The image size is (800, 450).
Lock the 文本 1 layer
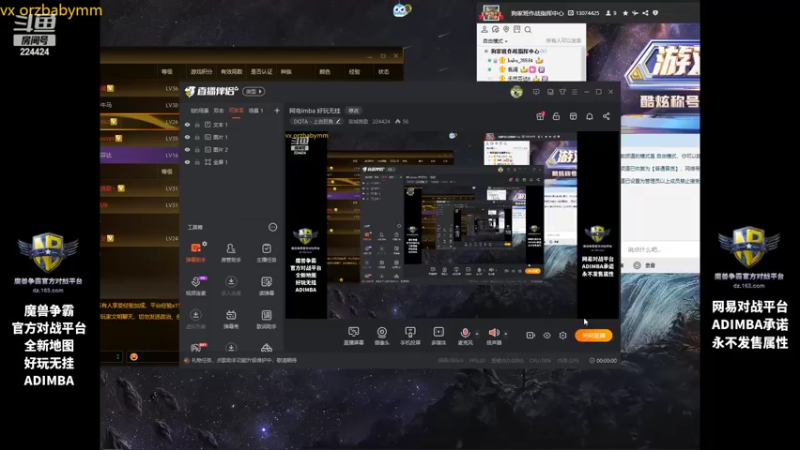[197, 124]
